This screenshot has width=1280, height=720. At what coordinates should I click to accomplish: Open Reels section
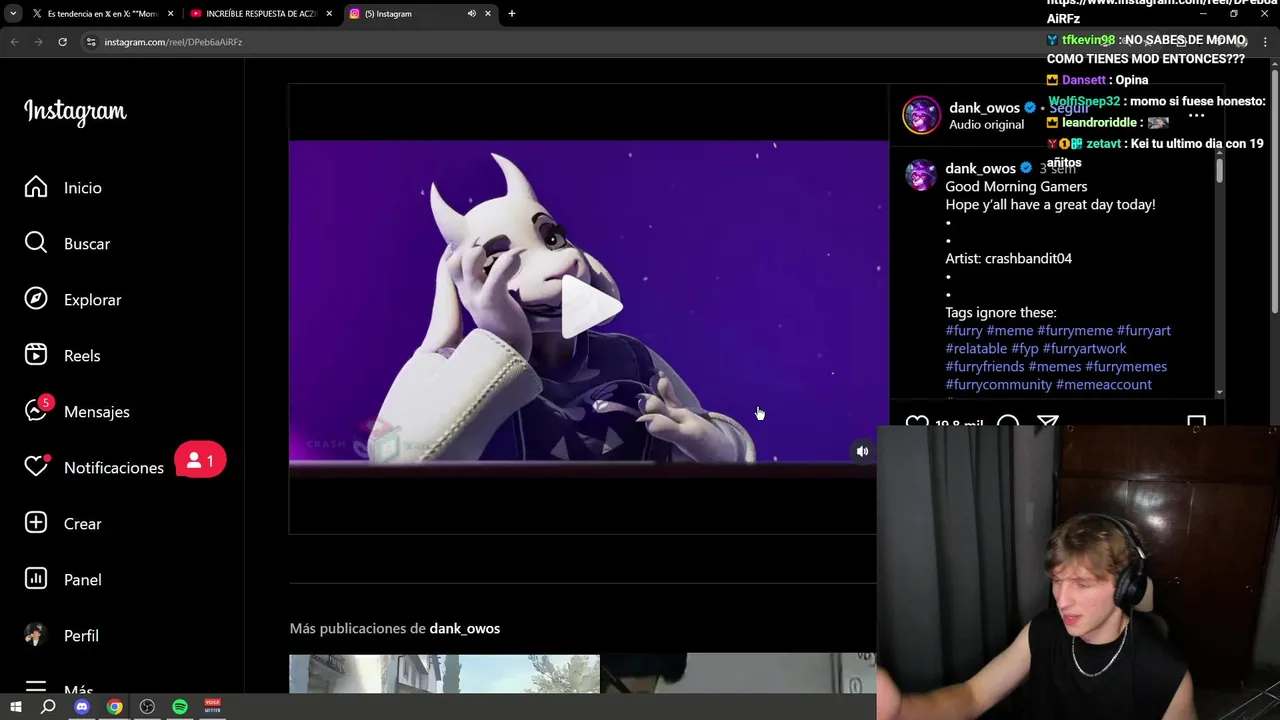(x=62, y=356)
